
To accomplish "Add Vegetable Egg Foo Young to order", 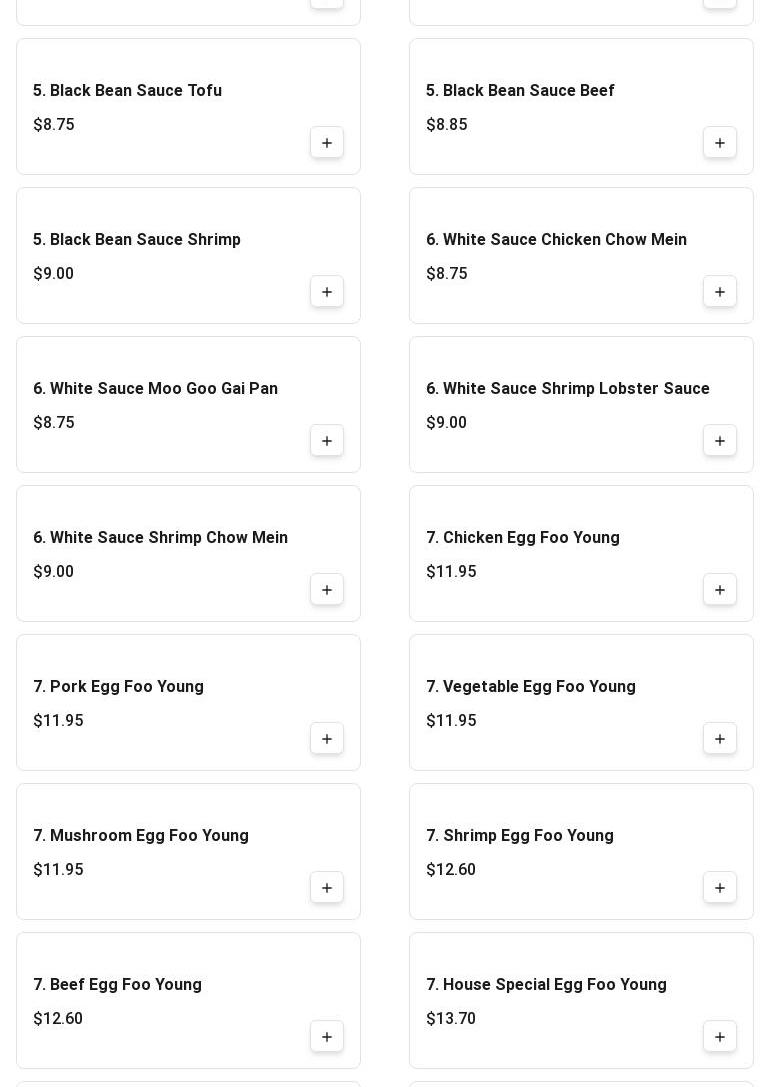I will pyautogui.click(x=719, y=739).
